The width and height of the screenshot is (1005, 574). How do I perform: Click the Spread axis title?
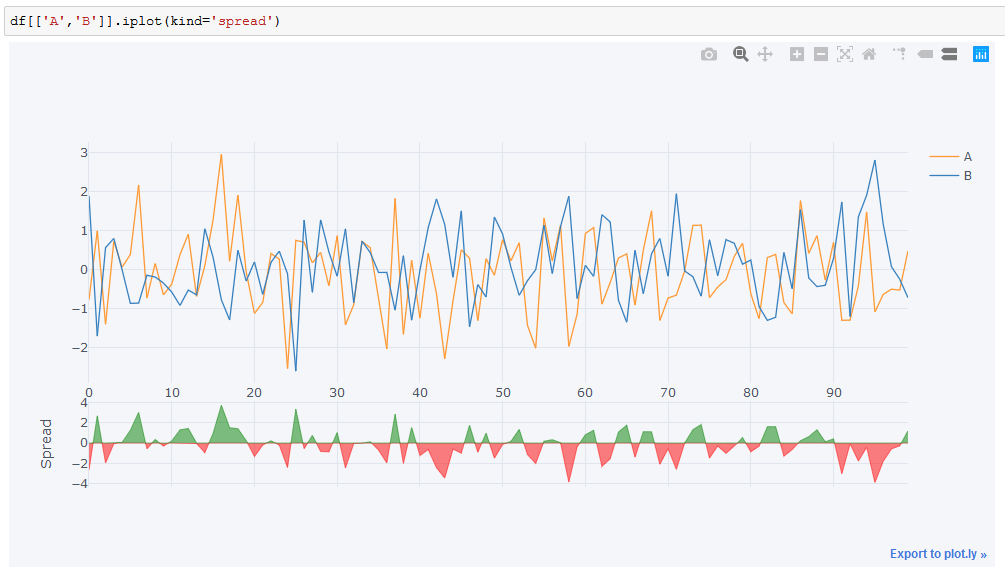(46, 443)
